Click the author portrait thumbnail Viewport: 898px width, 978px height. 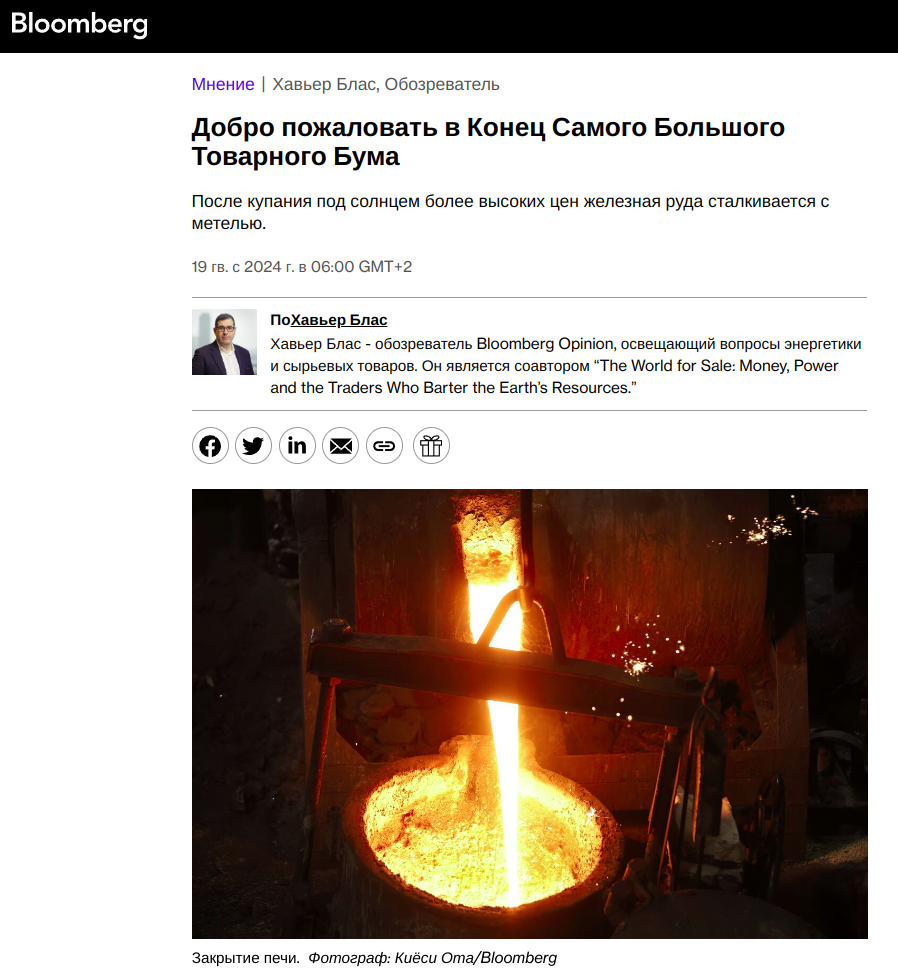pyautogui.click(x=224, y=342)
